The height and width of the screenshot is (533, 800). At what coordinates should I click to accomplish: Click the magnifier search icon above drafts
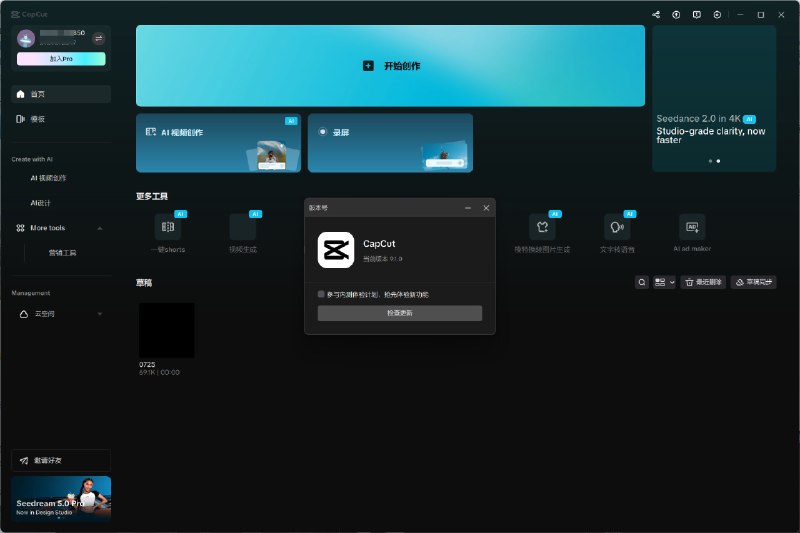(x=642, y=282)
